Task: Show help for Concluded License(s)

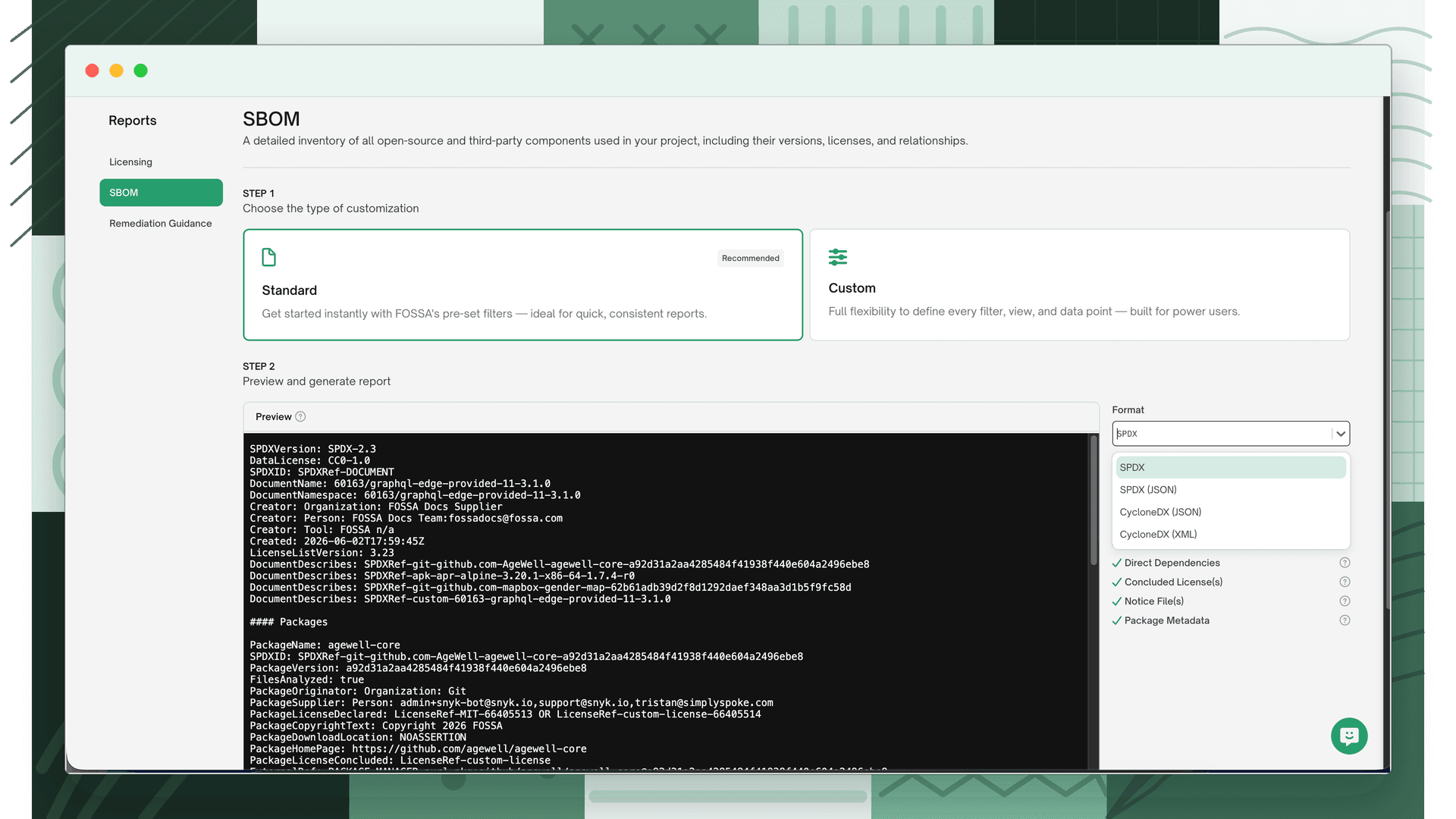Action: (1345, 582)
